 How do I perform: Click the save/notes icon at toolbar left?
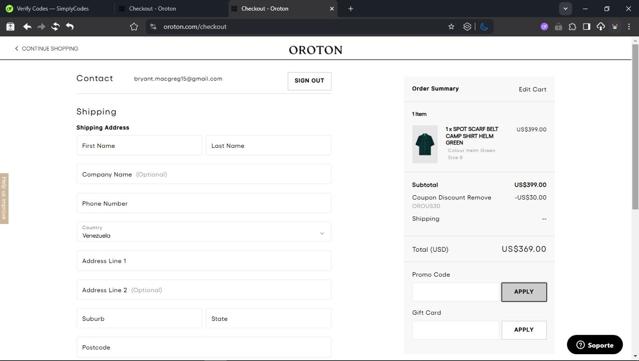[x=10, y=26]
